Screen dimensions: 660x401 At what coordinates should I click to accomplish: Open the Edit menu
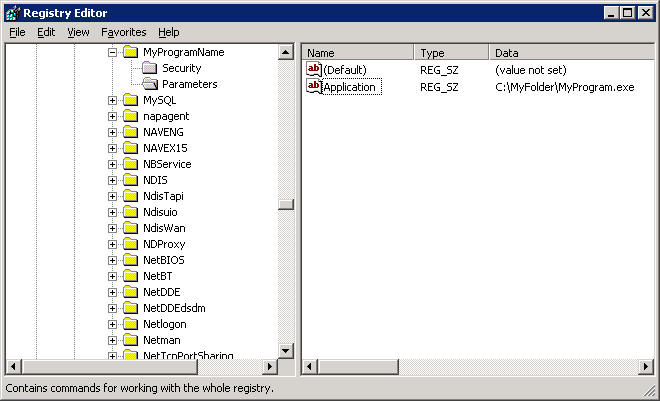pyautogui.click(x=46, y=32)
